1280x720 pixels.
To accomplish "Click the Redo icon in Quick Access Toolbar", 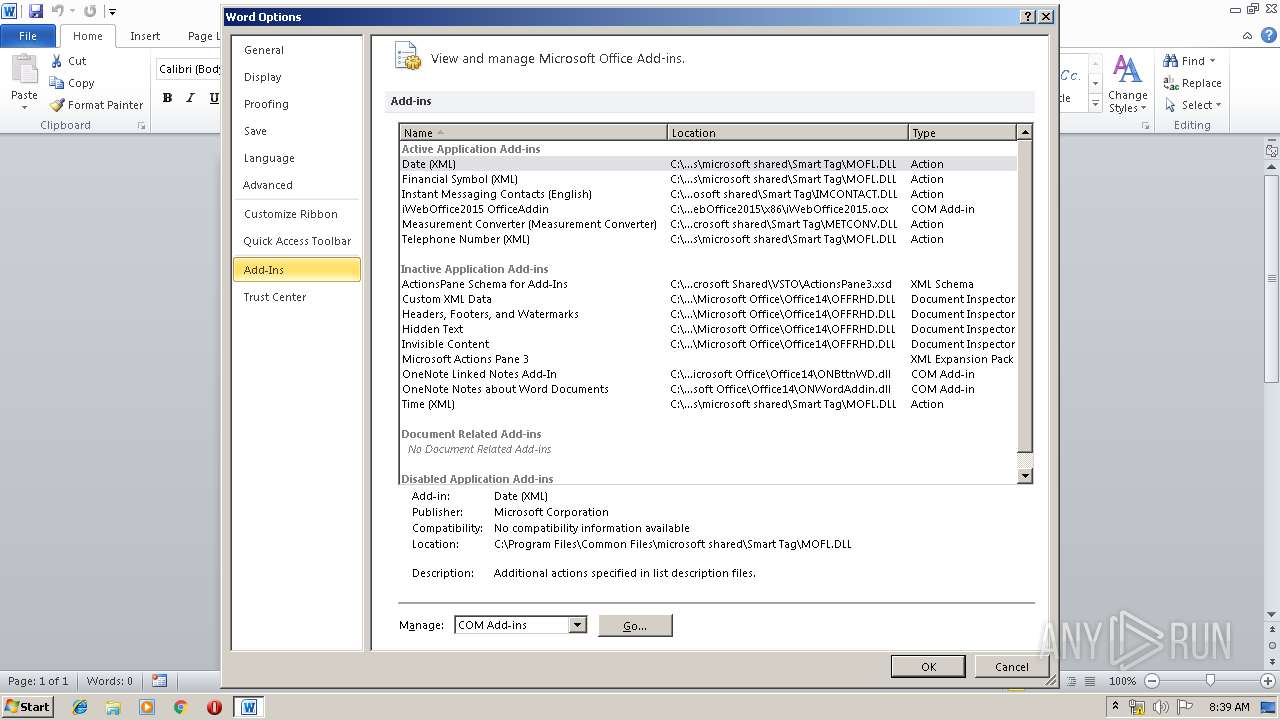I will 90,11.
